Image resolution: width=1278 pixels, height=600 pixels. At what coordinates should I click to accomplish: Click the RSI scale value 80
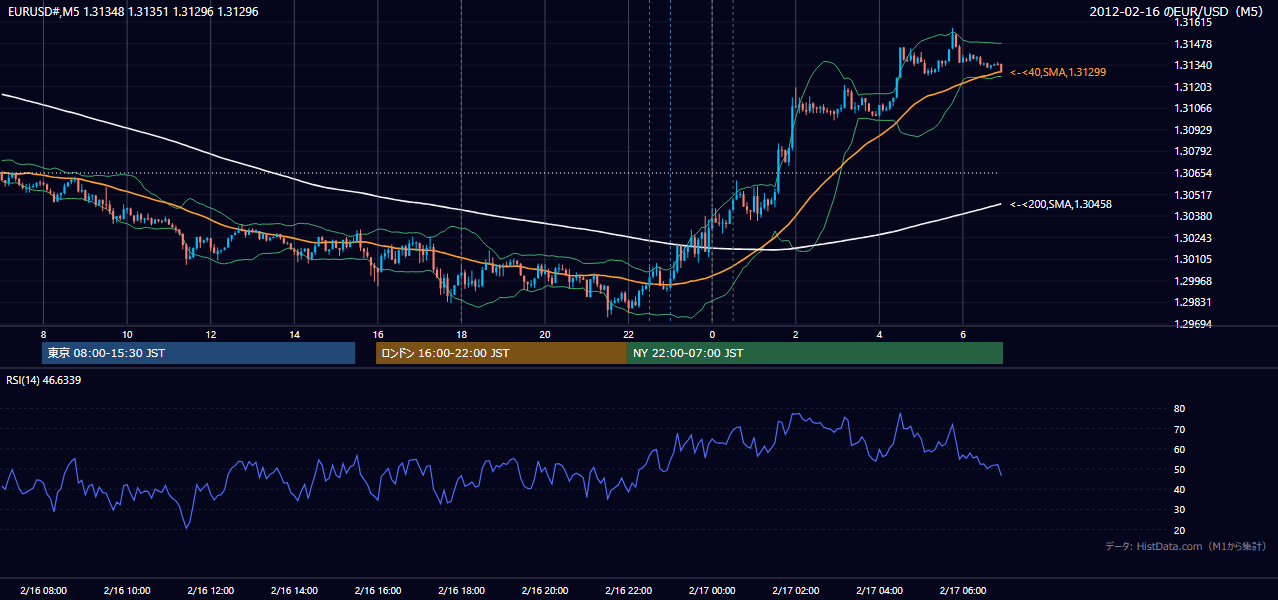click(1179, 409)
